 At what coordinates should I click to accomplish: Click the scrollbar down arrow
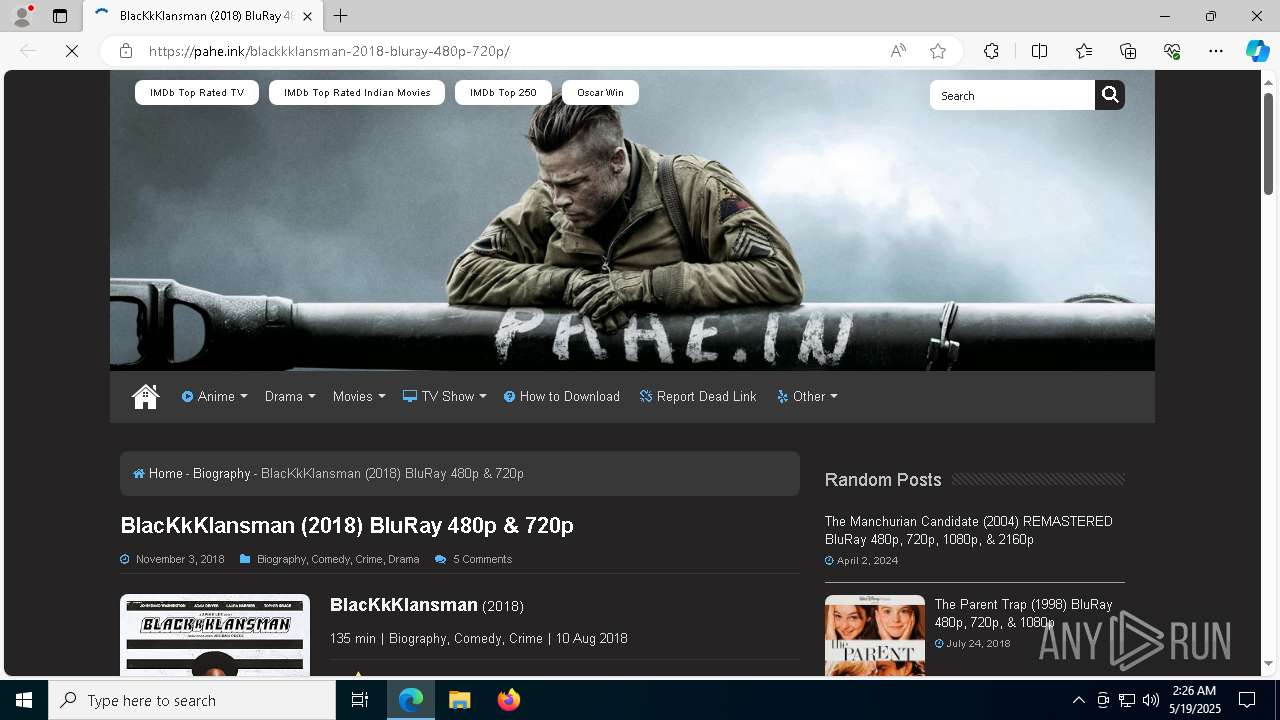(1268, 664)
